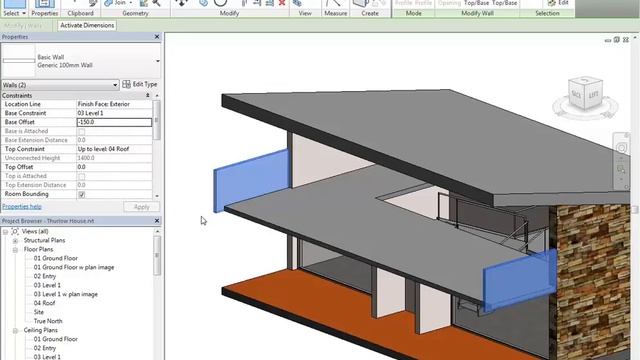Click the Properties panel scroll up arrow
Screen dimensions: 640x360
coord(157,96)
